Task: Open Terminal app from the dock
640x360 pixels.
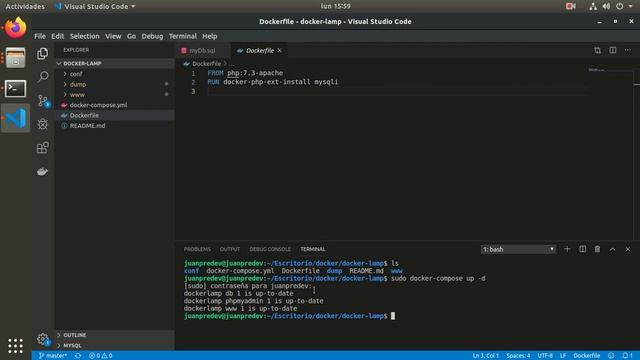Action: pyautogui.click(x=16, y=88)
